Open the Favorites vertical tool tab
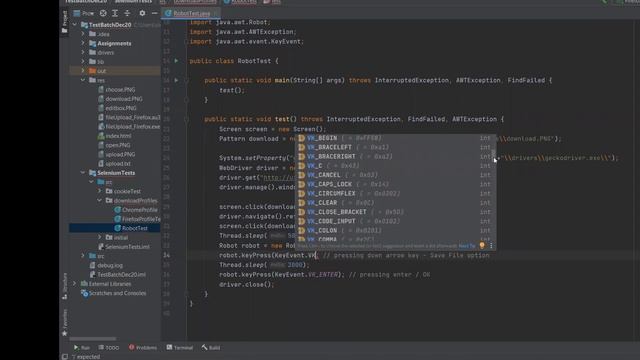The height and width of the screenshot is (360, 640). pos(64,322)
